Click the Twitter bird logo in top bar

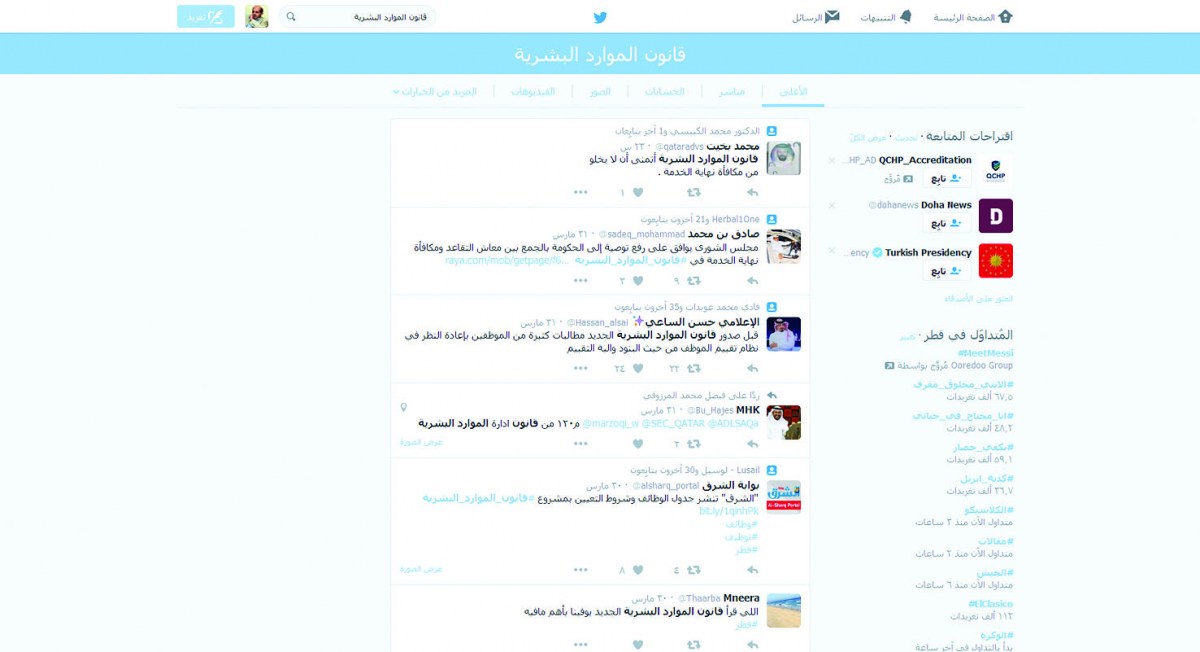[600, 17]
